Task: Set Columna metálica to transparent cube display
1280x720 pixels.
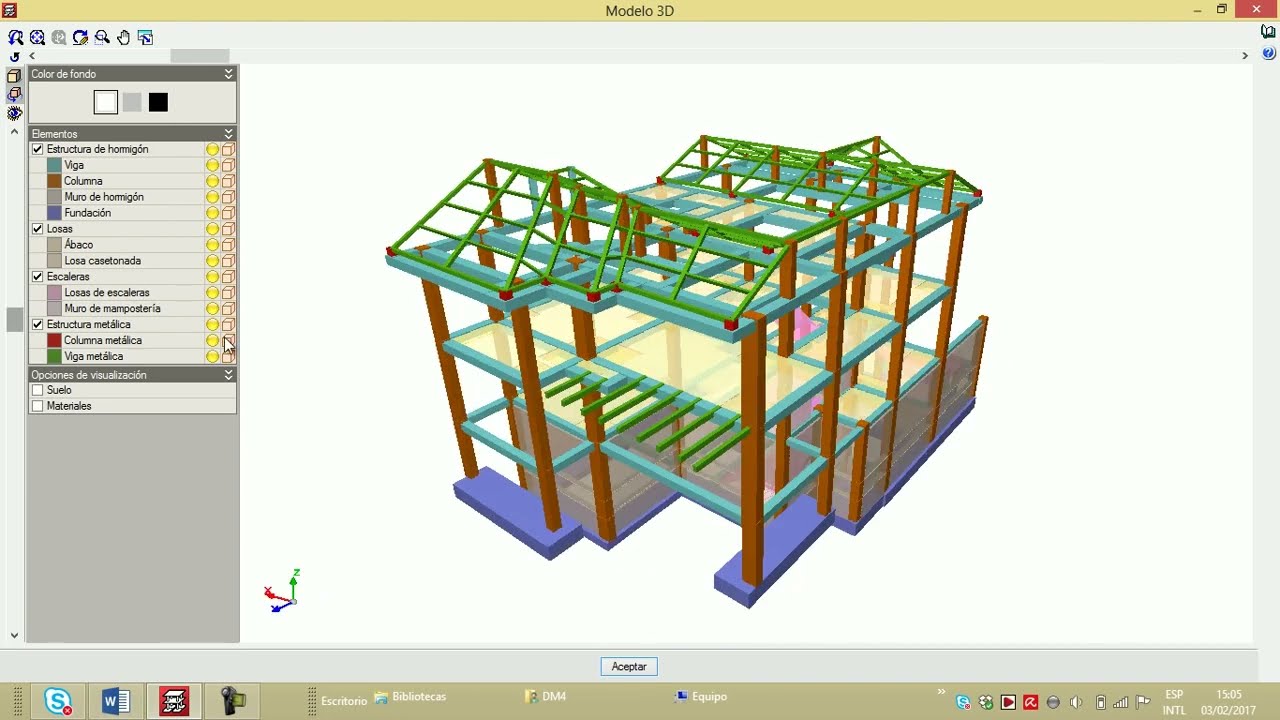Action: (x=228, y=341)
